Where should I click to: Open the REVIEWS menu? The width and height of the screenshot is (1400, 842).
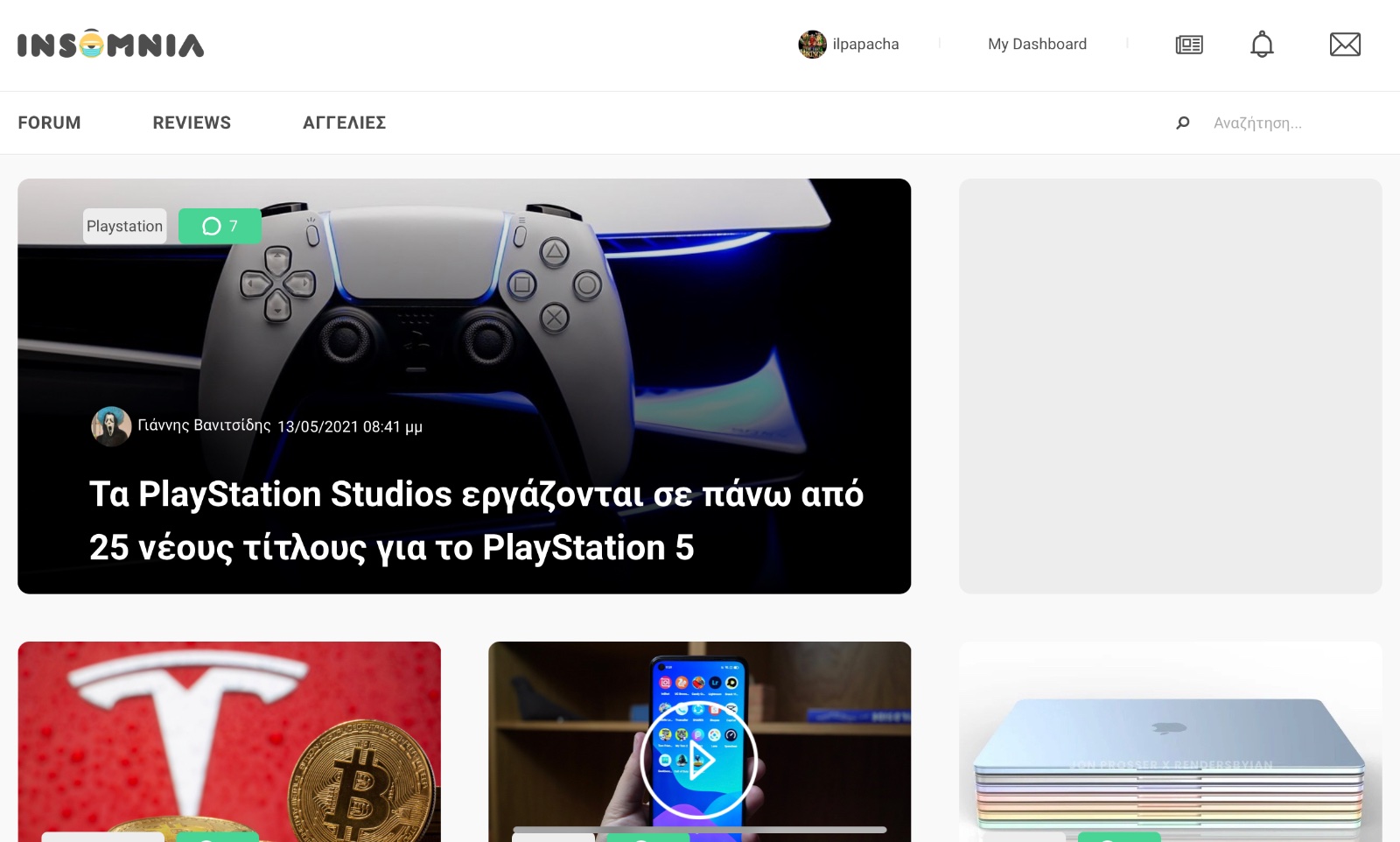(192, 123)
